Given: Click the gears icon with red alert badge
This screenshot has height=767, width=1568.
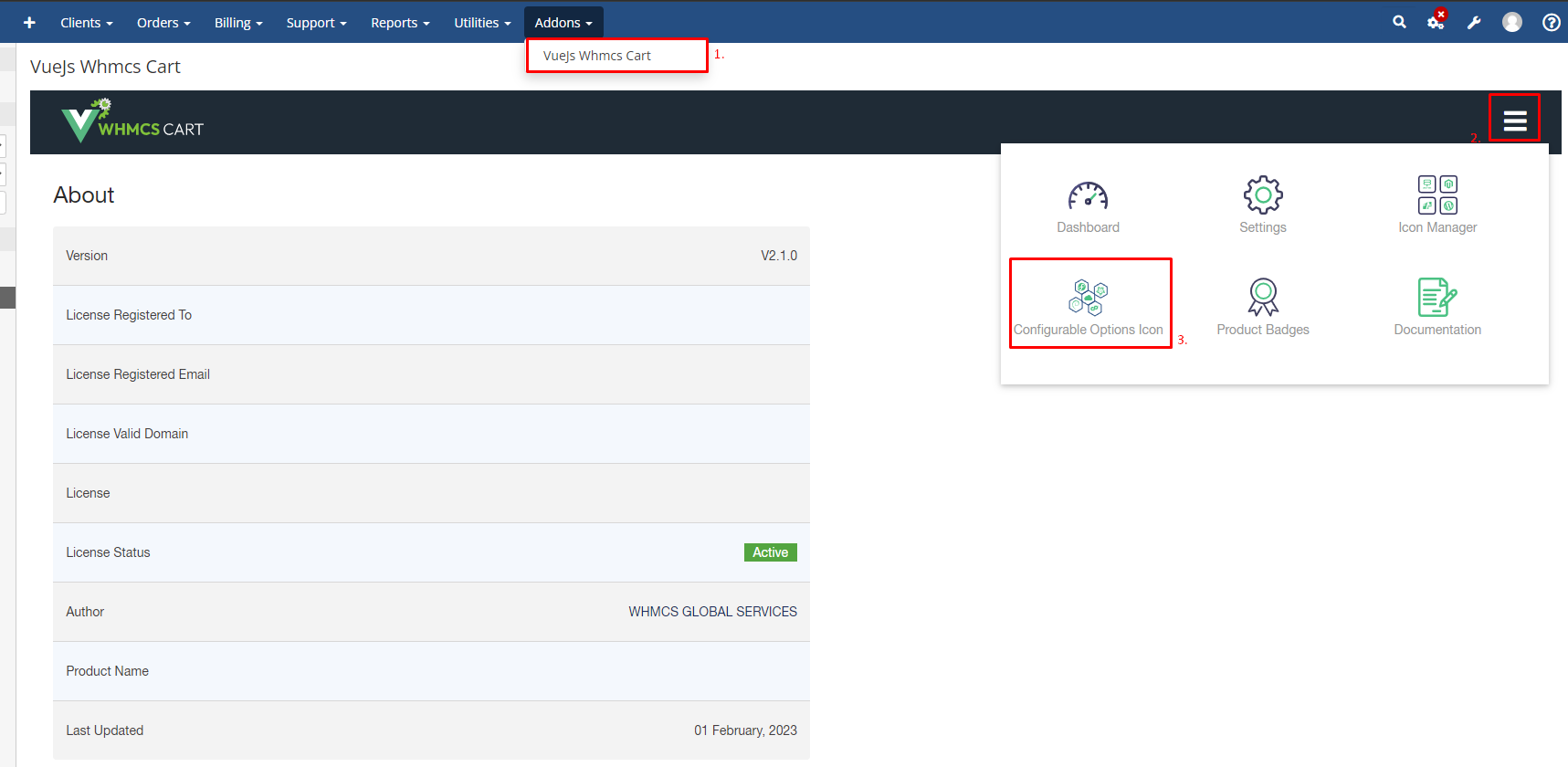Looking at the screenshot, I should (x=1436, y=21).
